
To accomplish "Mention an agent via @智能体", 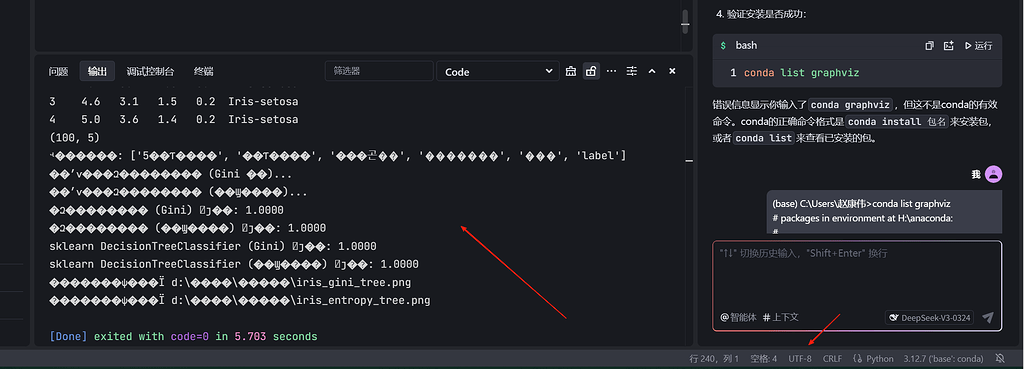I will [738, 317].
